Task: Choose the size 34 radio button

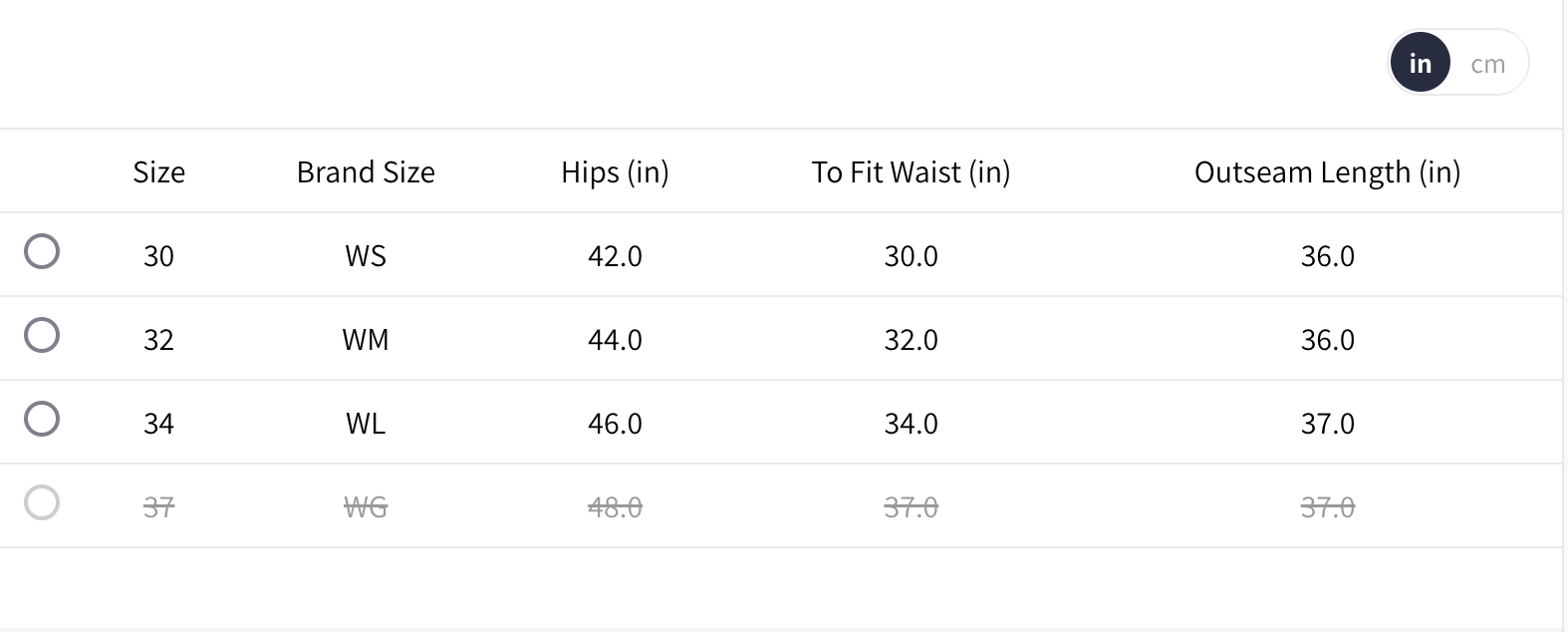Action: click(42, 420)
